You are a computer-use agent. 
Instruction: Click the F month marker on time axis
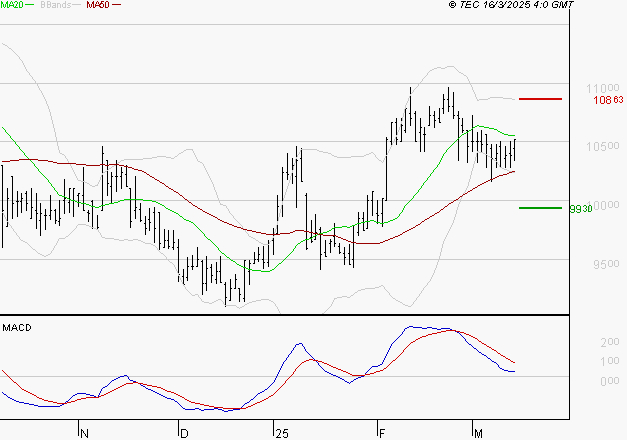382,434
